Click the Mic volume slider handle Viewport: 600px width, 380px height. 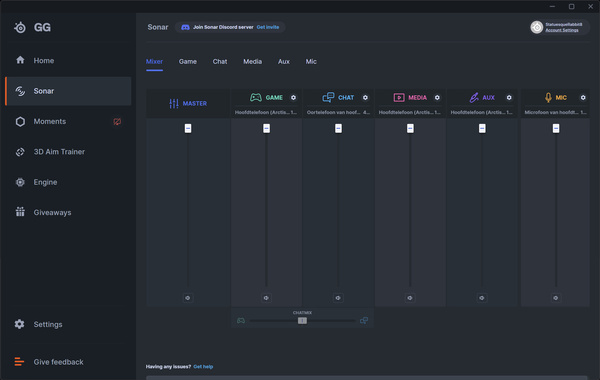click(x=556, y=128)
